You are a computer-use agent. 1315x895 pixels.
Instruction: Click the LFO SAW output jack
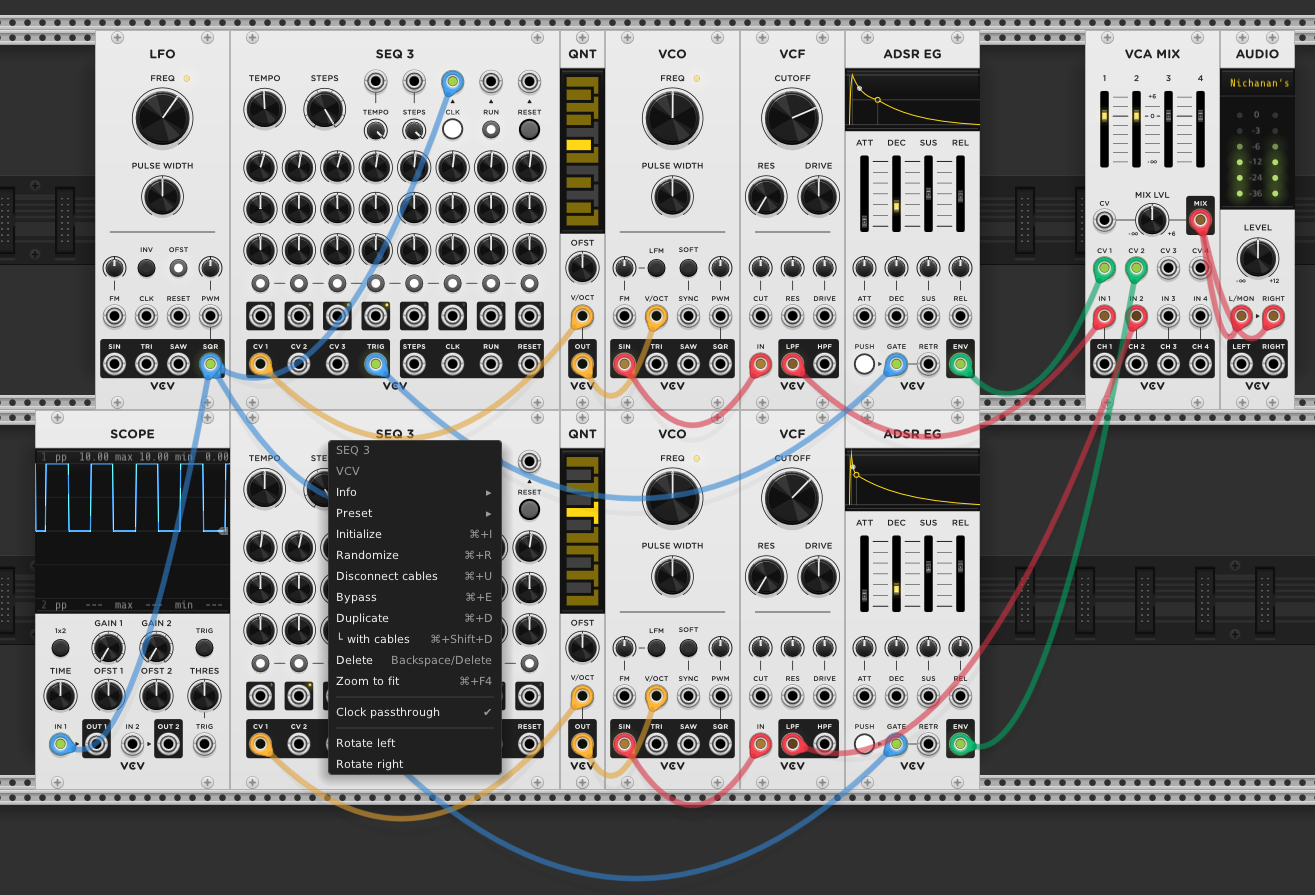point(179,364)
